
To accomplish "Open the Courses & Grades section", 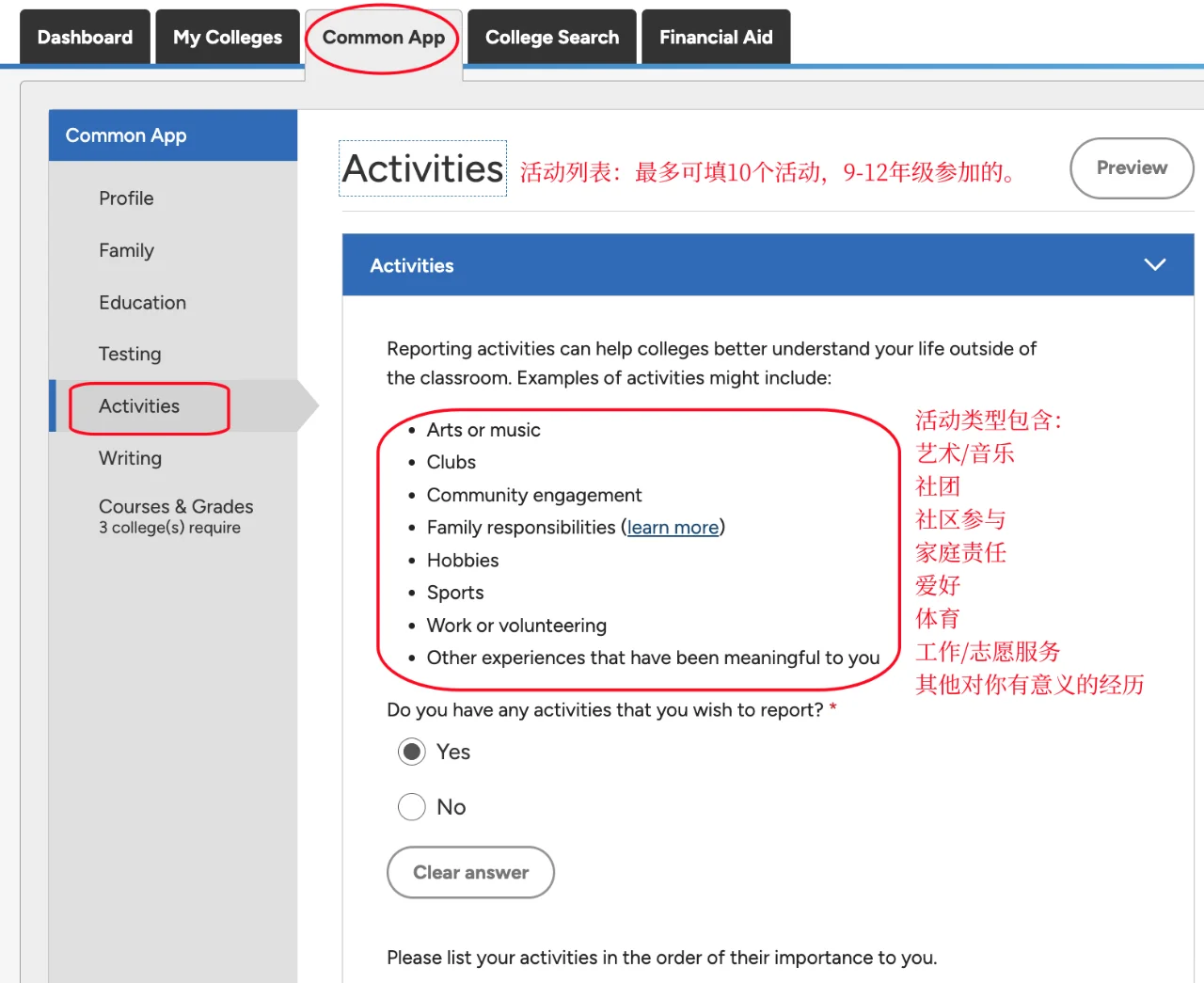I will click(175, 506).
